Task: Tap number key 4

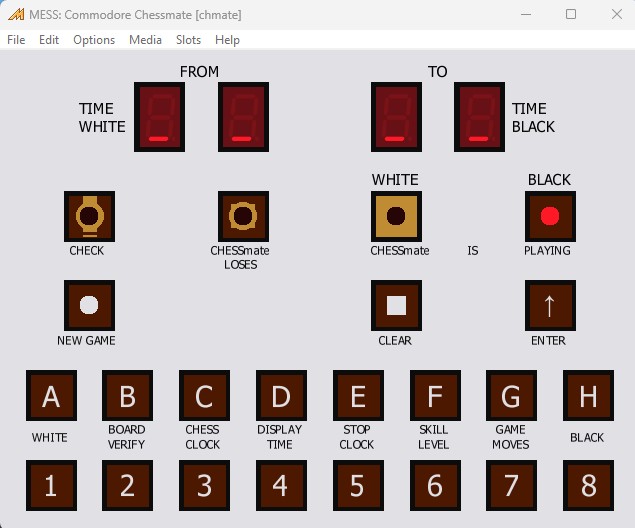Action: [281, 485]
